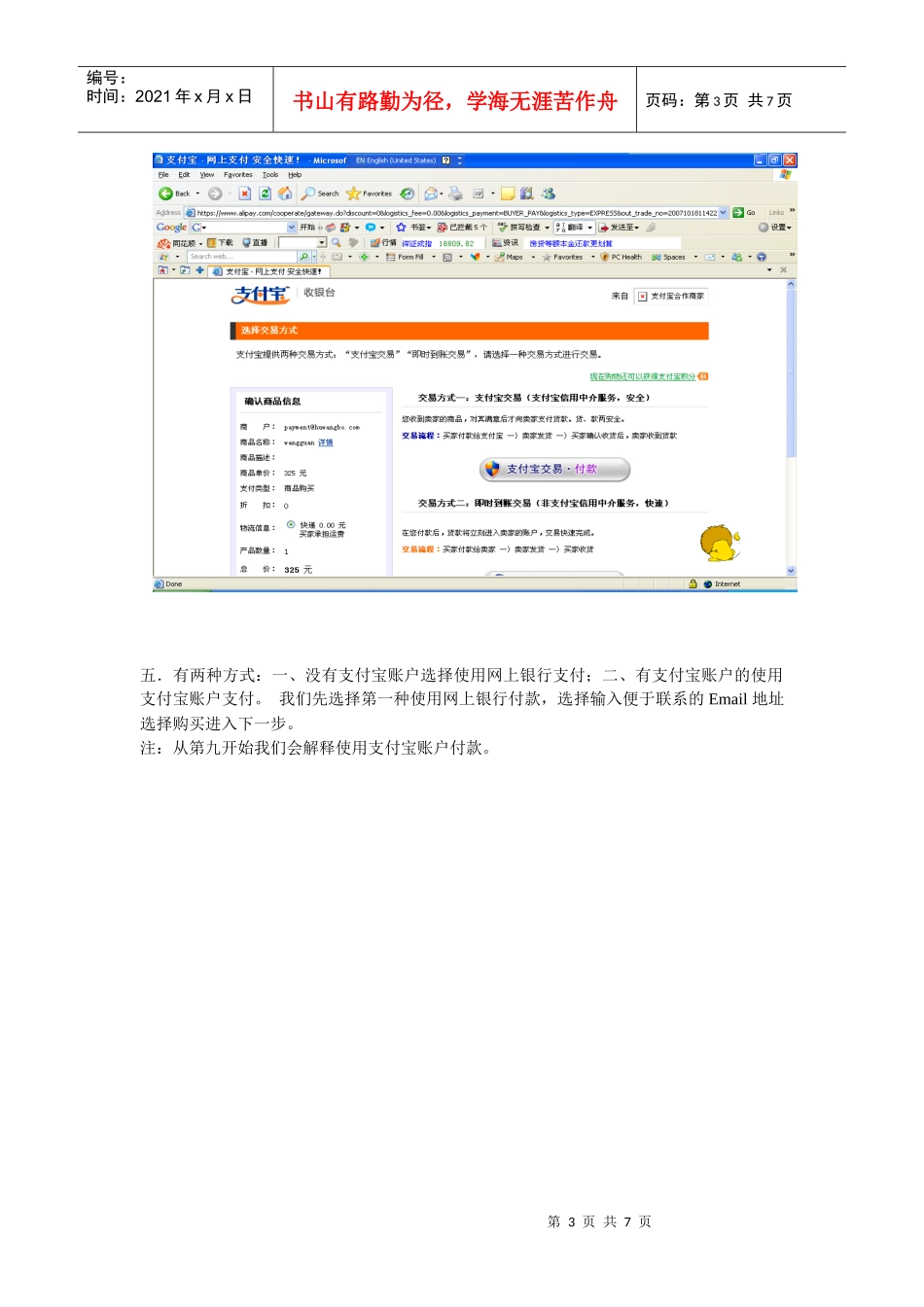The width and height of the screenshot is (924, 1307).
Task: Click the magnifier Search toolbar button
Action: (x=320, y=194)
